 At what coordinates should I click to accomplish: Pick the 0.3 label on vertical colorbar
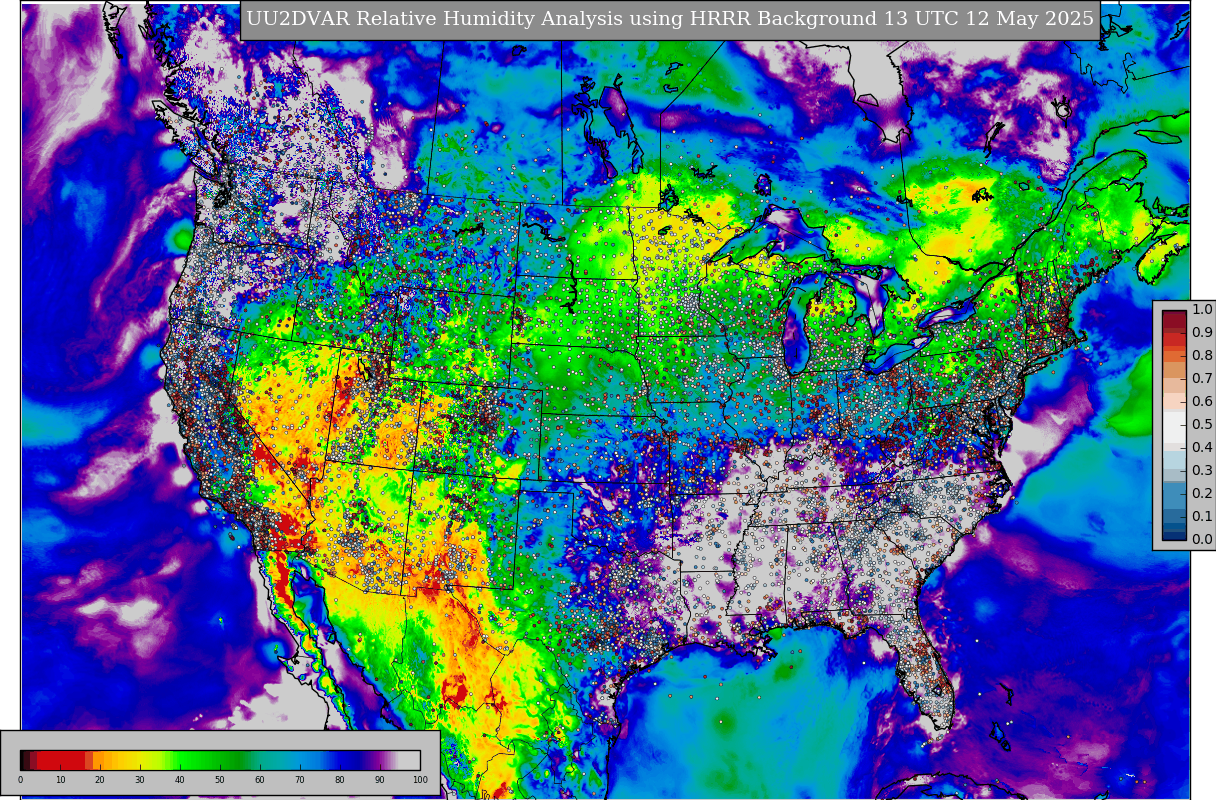[x=1202, y=471]
